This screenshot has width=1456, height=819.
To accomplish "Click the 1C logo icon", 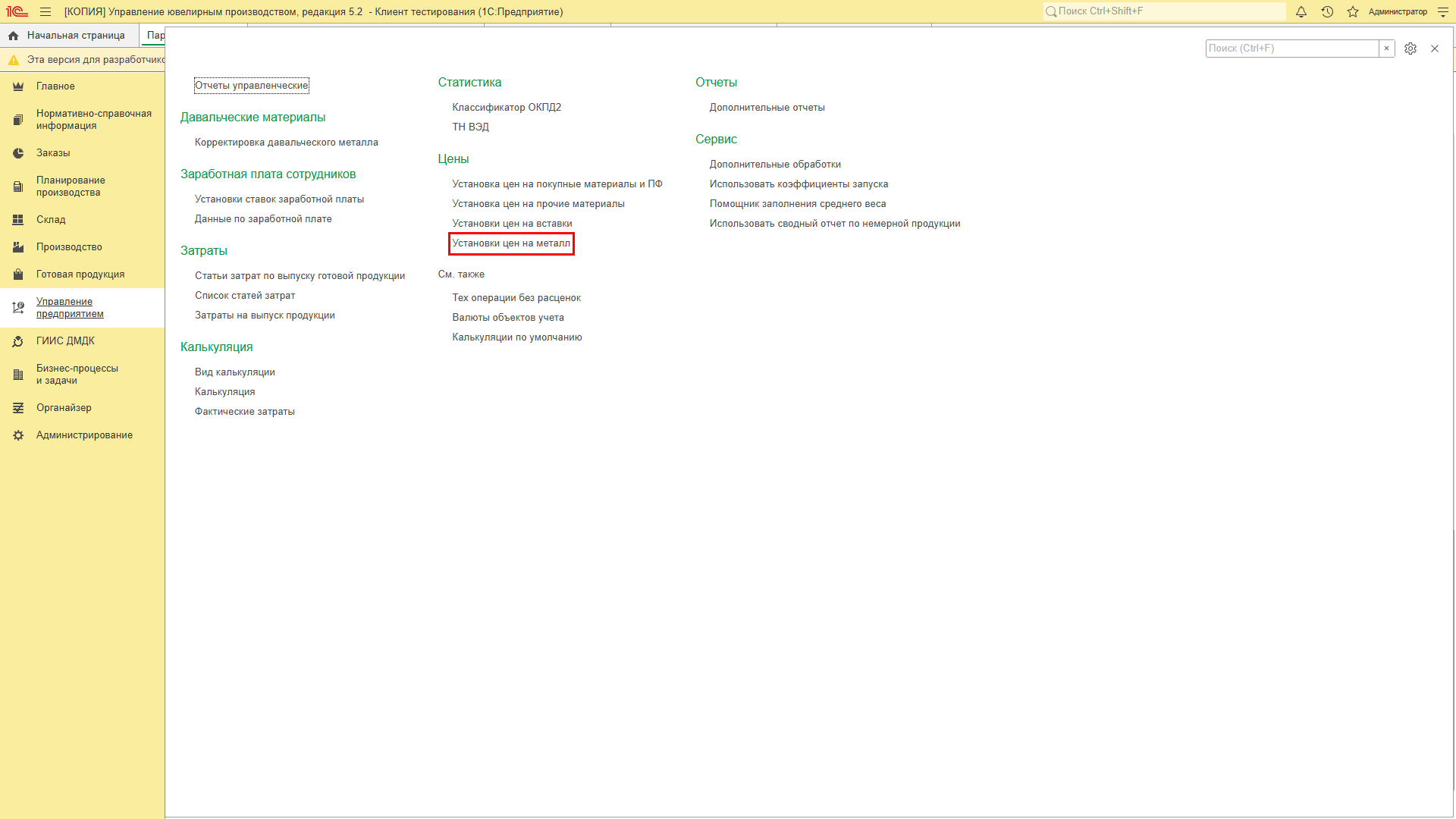I will pyautogui.click(x=17, y=11).
